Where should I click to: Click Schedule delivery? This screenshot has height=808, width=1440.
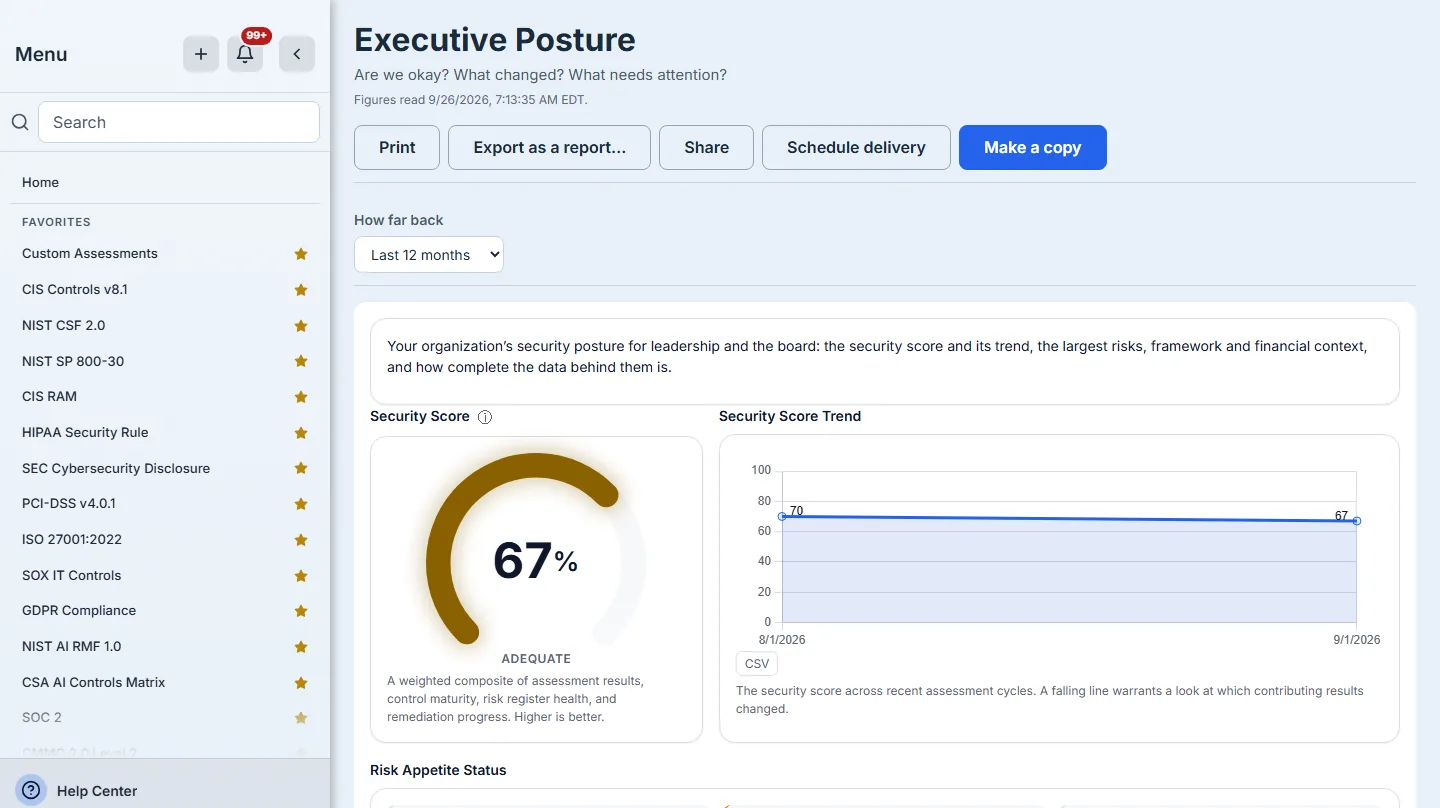(856, 147)
